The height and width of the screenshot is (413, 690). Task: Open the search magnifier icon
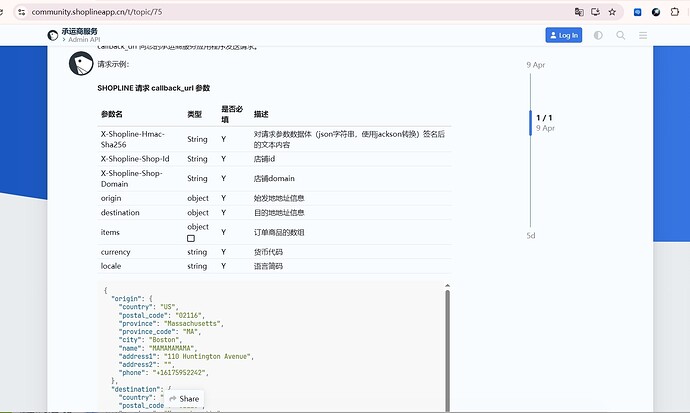pyautogui.click(x=620, y=35)
